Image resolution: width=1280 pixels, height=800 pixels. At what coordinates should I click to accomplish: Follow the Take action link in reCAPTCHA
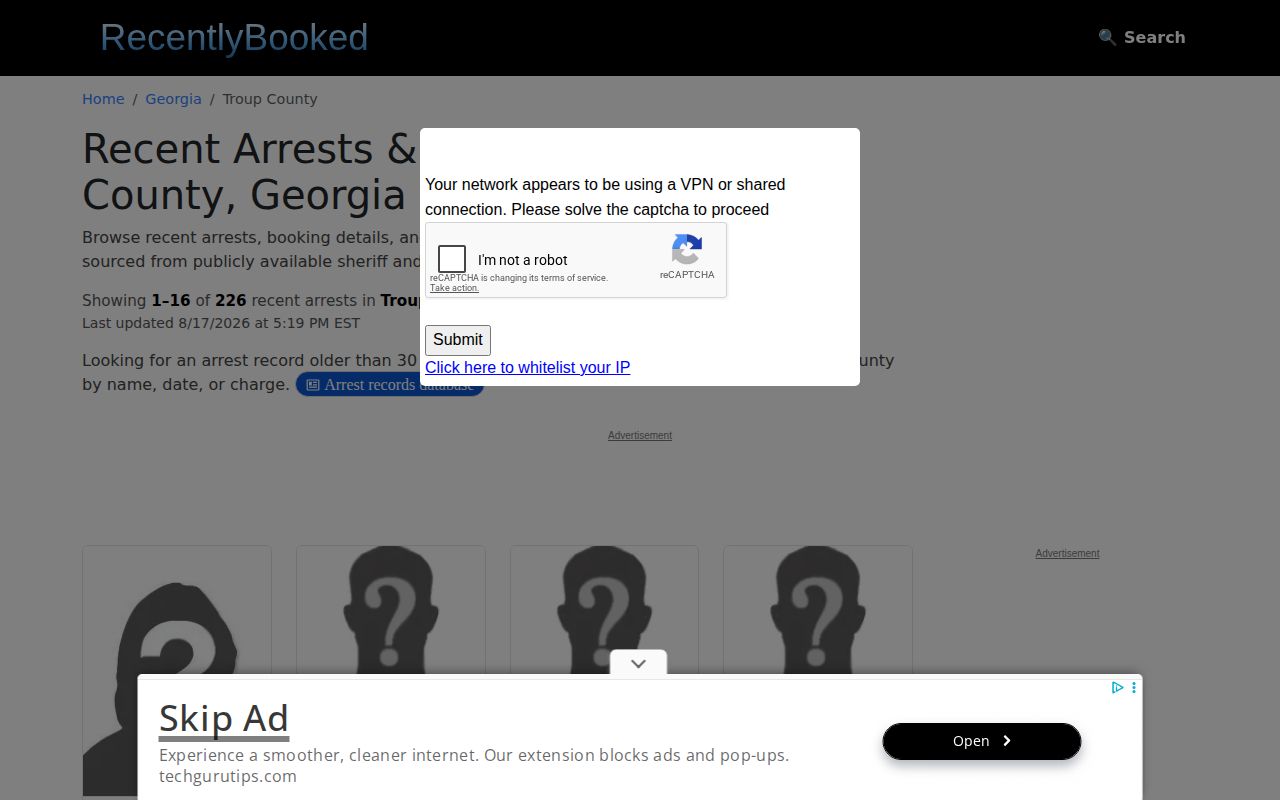[454, 288]
